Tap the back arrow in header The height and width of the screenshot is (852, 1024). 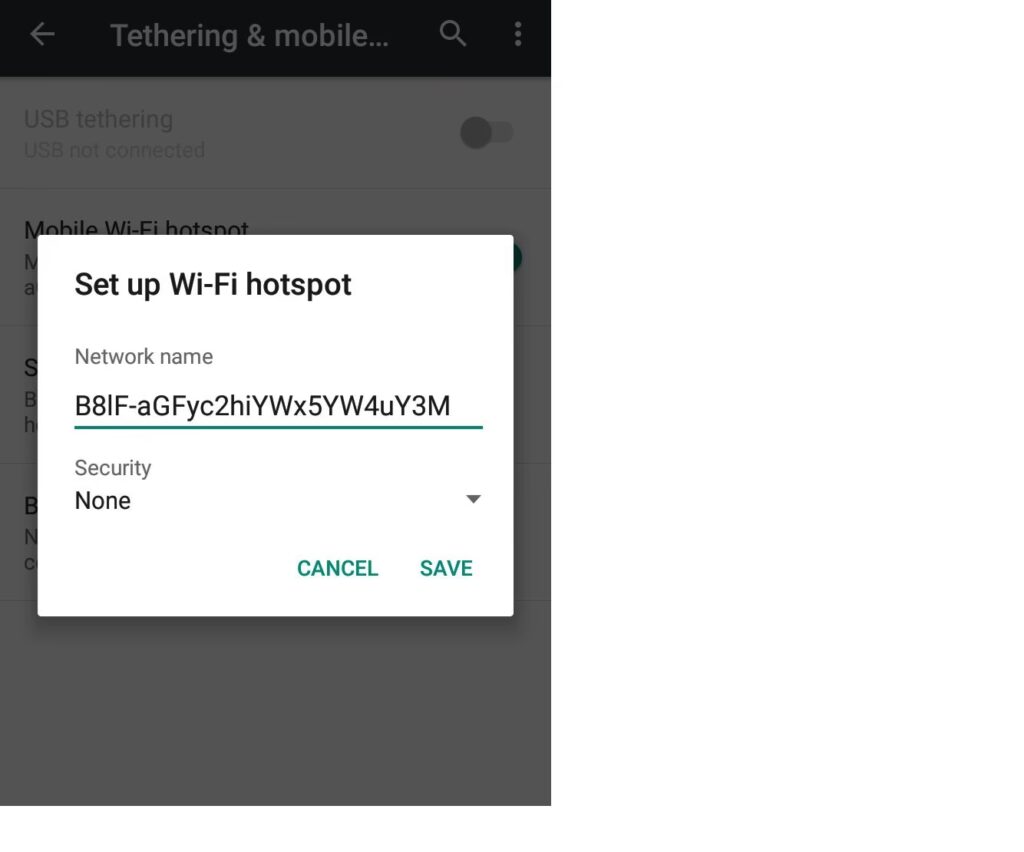click(42, 35)
